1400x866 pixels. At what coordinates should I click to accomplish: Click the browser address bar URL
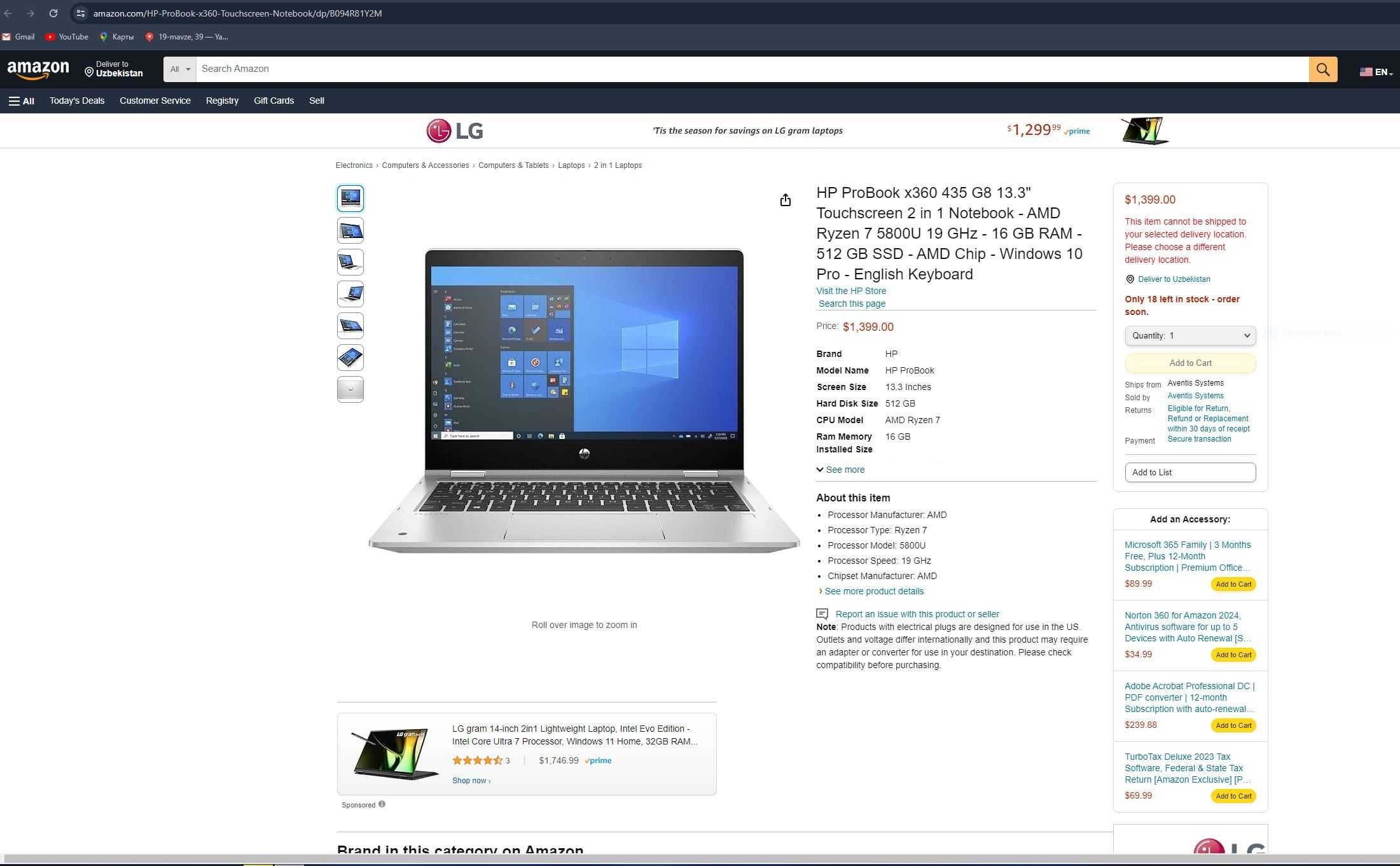pyautogui.click(x=237, y=13)
